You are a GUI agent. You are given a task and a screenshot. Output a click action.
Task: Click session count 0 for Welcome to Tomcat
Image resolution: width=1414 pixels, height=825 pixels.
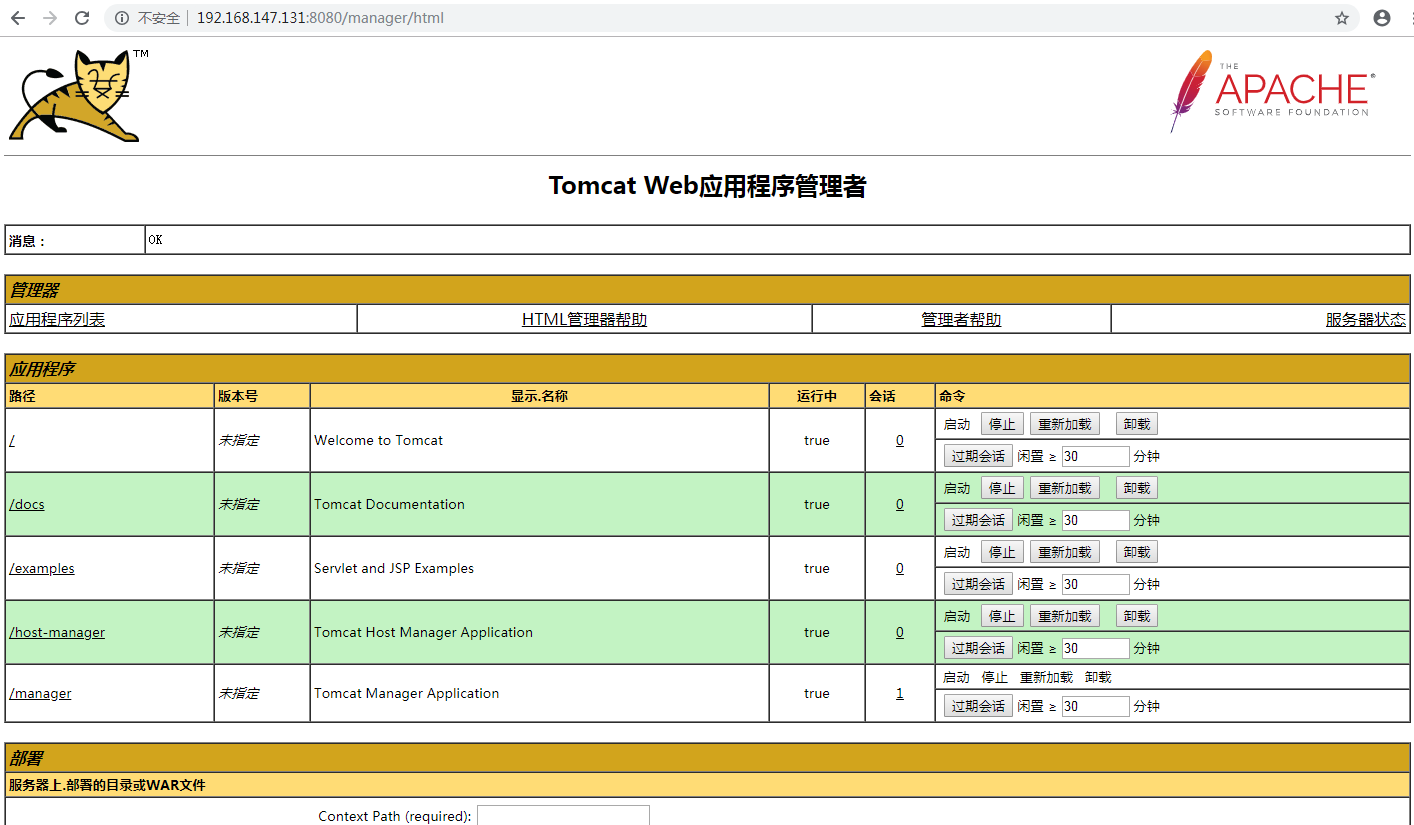click(900, 440)
